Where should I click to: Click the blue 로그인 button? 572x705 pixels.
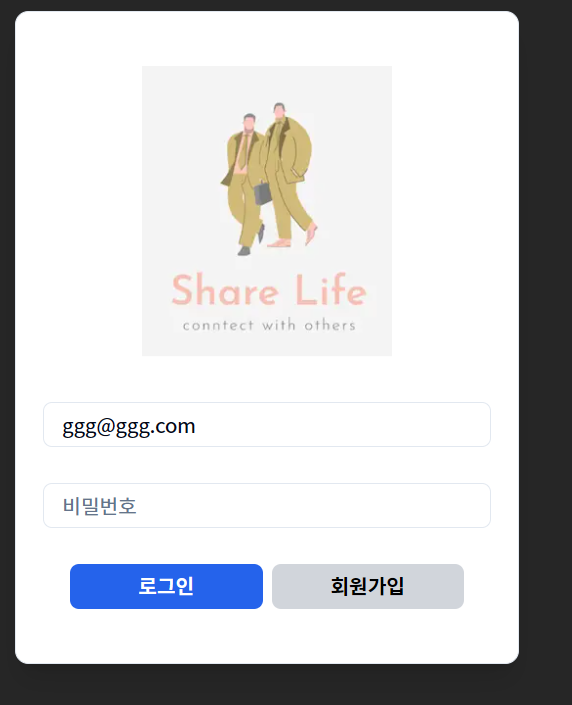pyautogui.click(x=166, y=586)
